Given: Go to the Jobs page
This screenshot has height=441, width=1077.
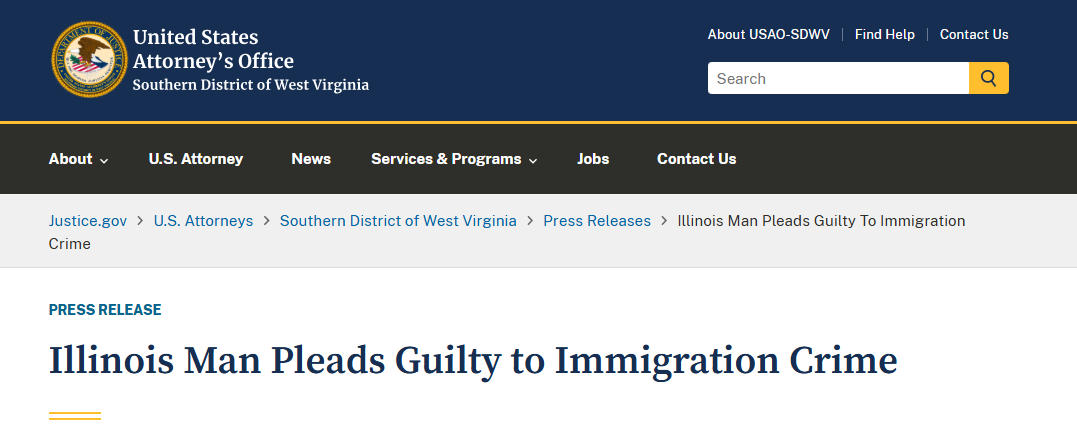Looking at the screenshot, I should (x=593, y=159).
